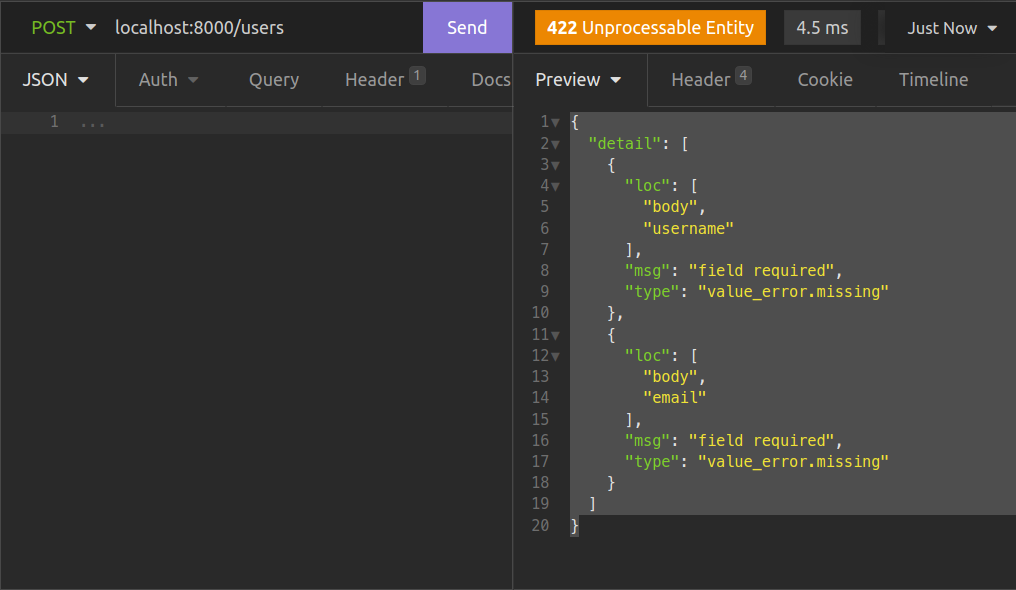Collapse the second error object at line 11
1016x590 pixels.
[x=555, y=335]
